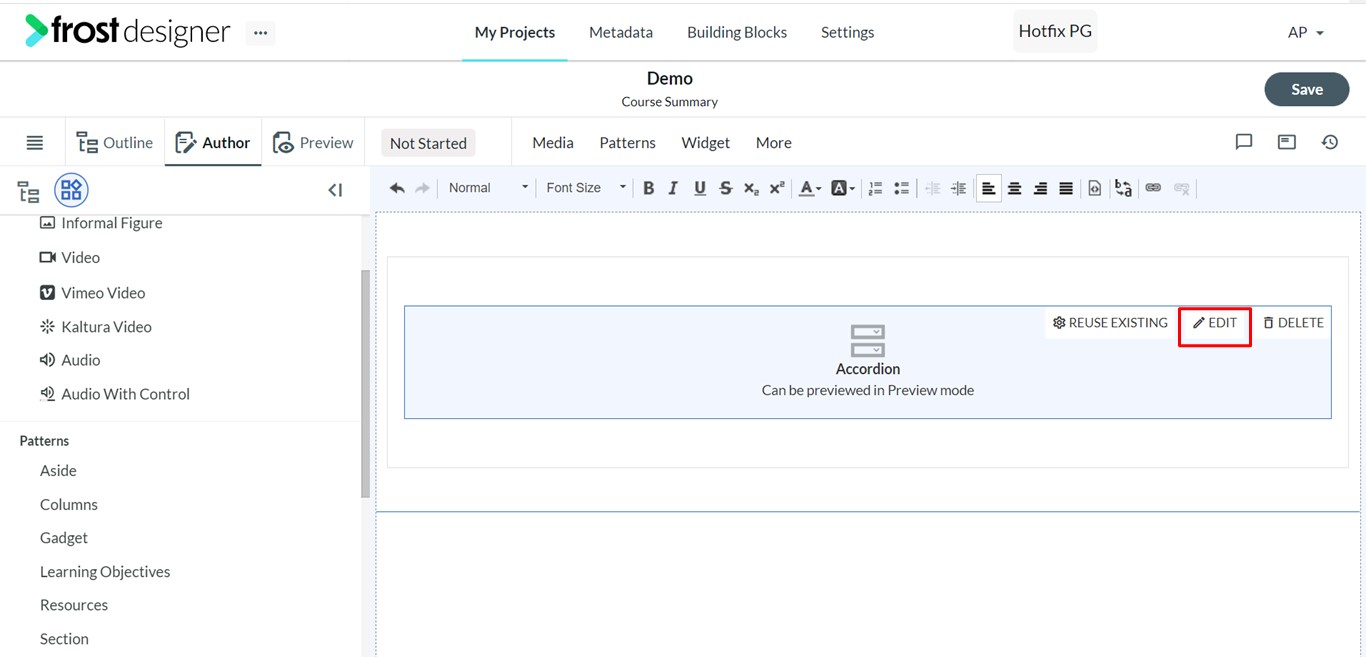Insert a numbered list
Image resolution: width=1366 pixels, height=657 pixels.
point(876,188)
